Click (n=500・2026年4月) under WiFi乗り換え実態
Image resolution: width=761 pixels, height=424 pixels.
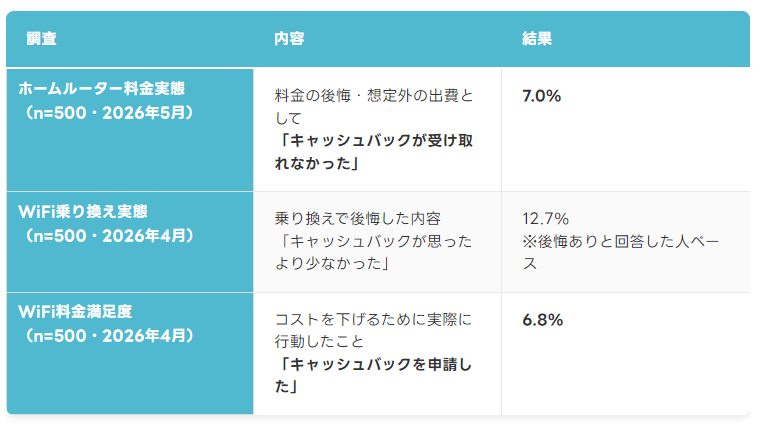(109, 236)
